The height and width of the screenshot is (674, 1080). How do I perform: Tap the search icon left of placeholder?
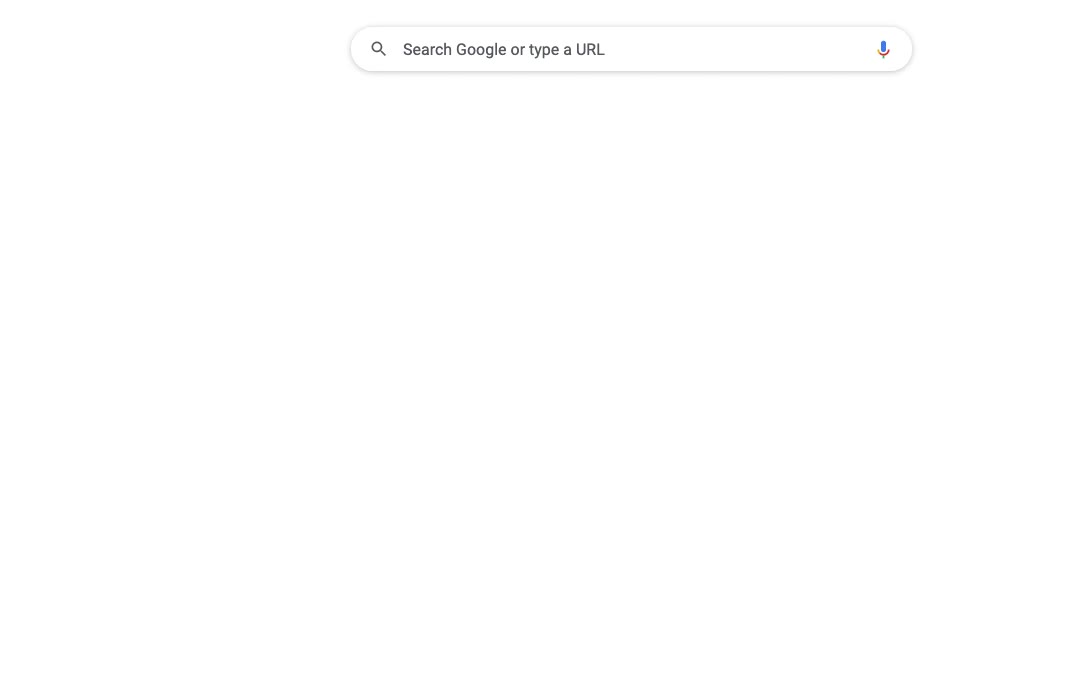[x=378, y=49]
